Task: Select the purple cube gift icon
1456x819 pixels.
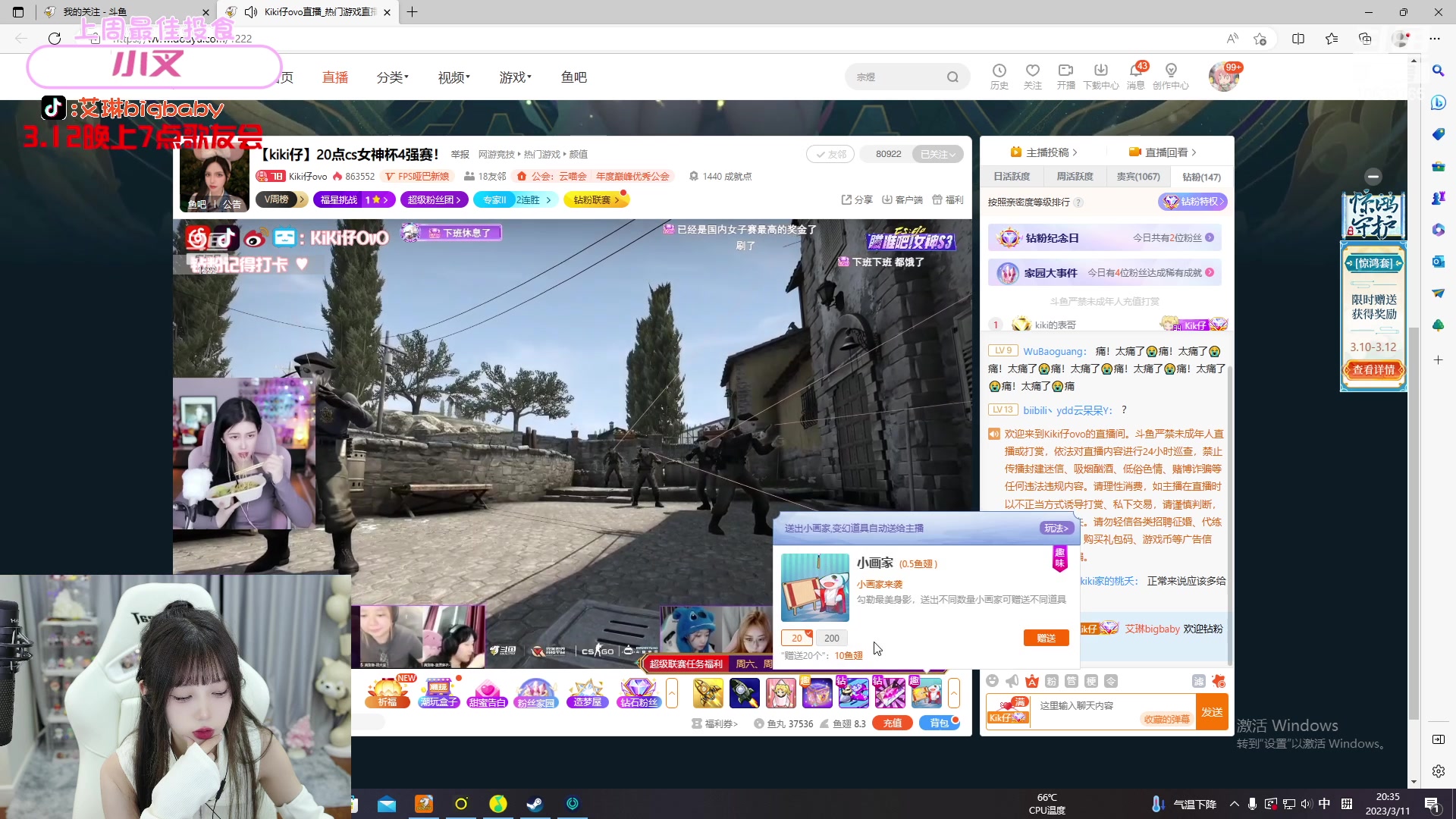Action: tap(817, 693)
